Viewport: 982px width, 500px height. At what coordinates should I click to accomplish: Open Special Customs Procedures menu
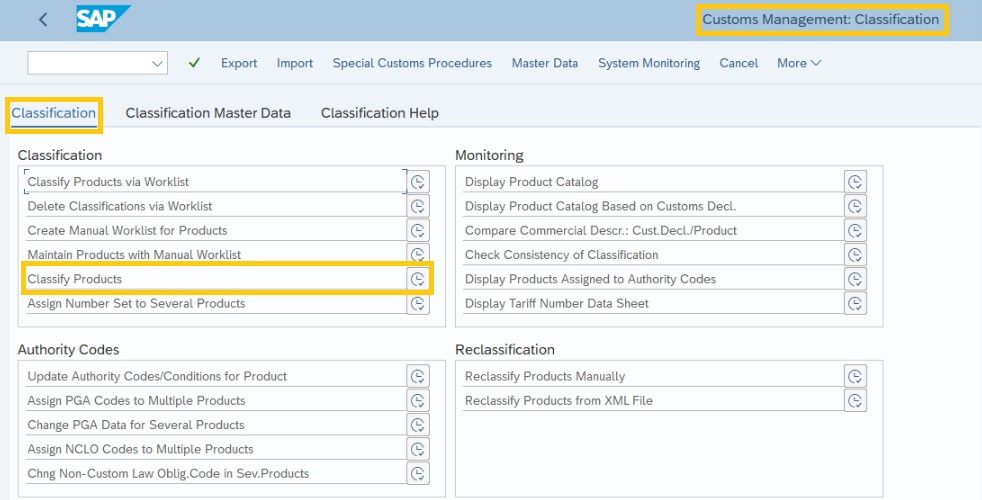[412, 63]
